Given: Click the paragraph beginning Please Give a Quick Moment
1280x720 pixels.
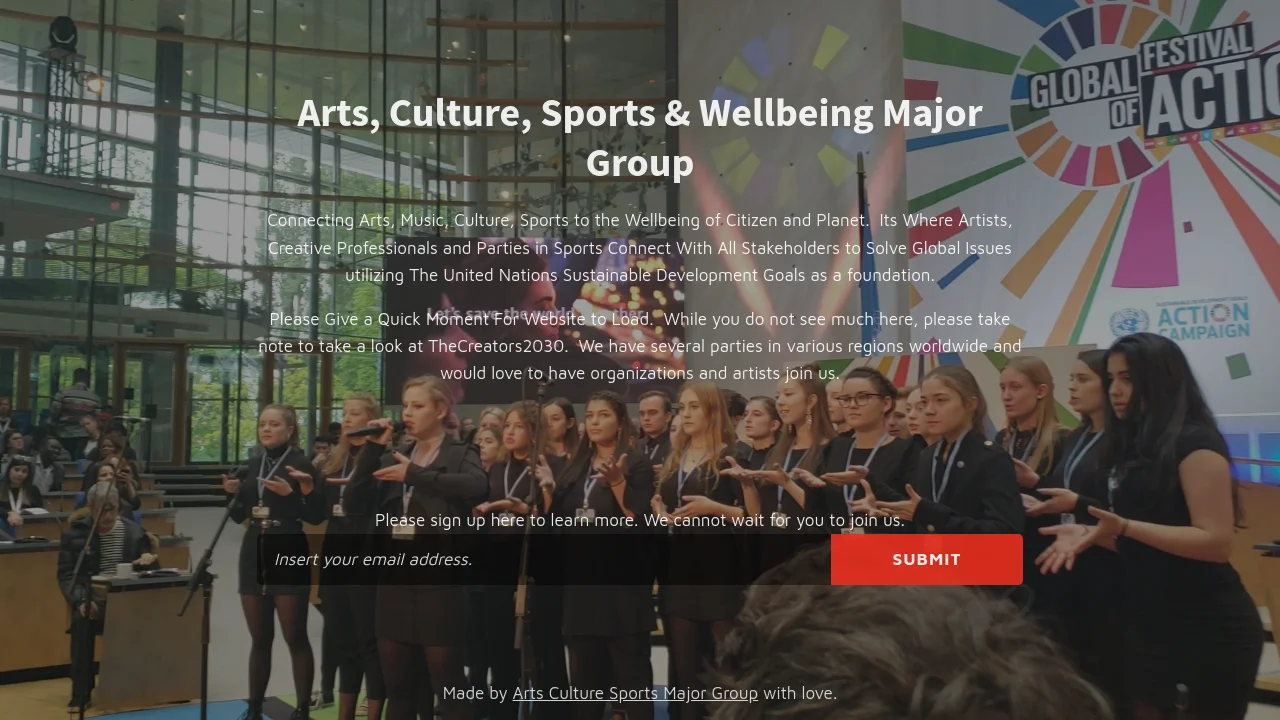Looking at the screenshot, I should (x=640, y=346).
